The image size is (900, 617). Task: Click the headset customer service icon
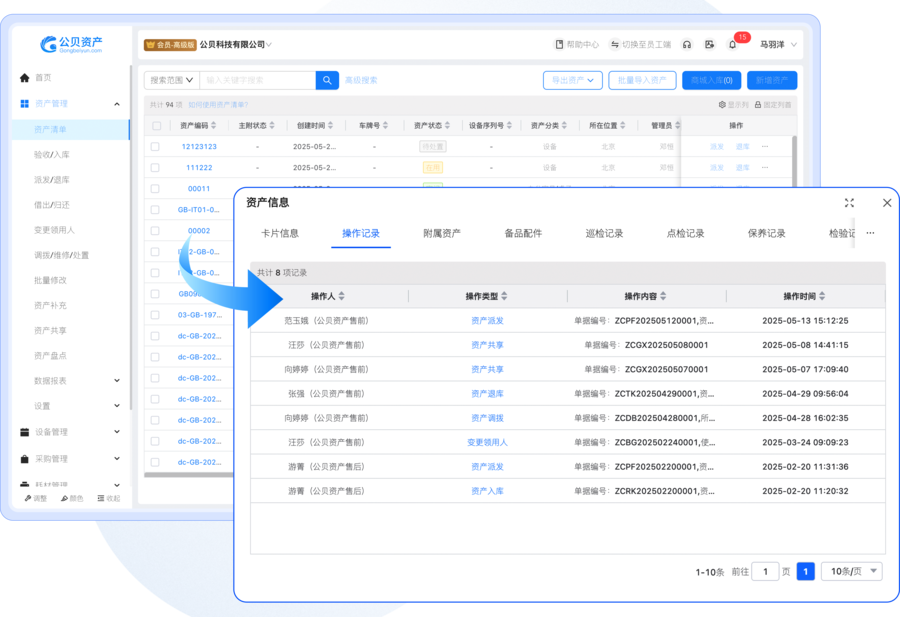[685, 43]
